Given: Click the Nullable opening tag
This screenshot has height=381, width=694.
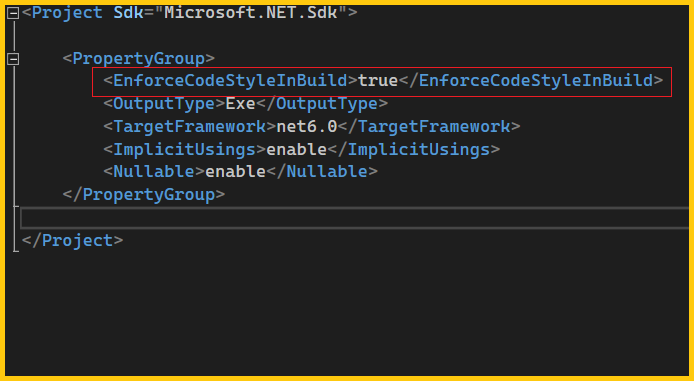Looking at the screenshot, I should tap(154, 172).
